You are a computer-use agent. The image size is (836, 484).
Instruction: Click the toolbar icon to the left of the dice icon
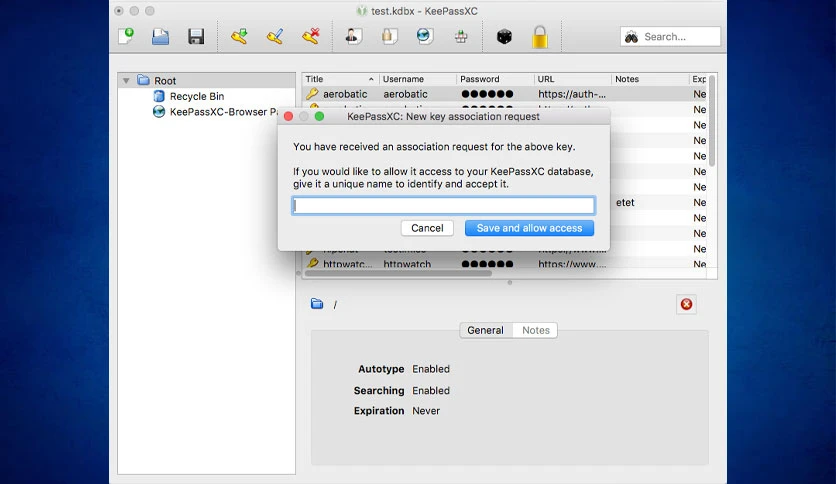coord(461,36)
